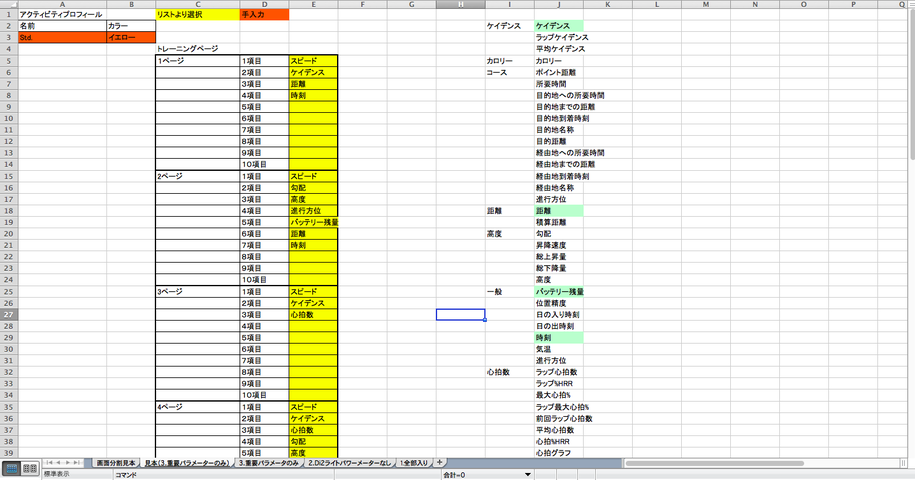Select the 3ページ cell

click(x=198, y=292)
